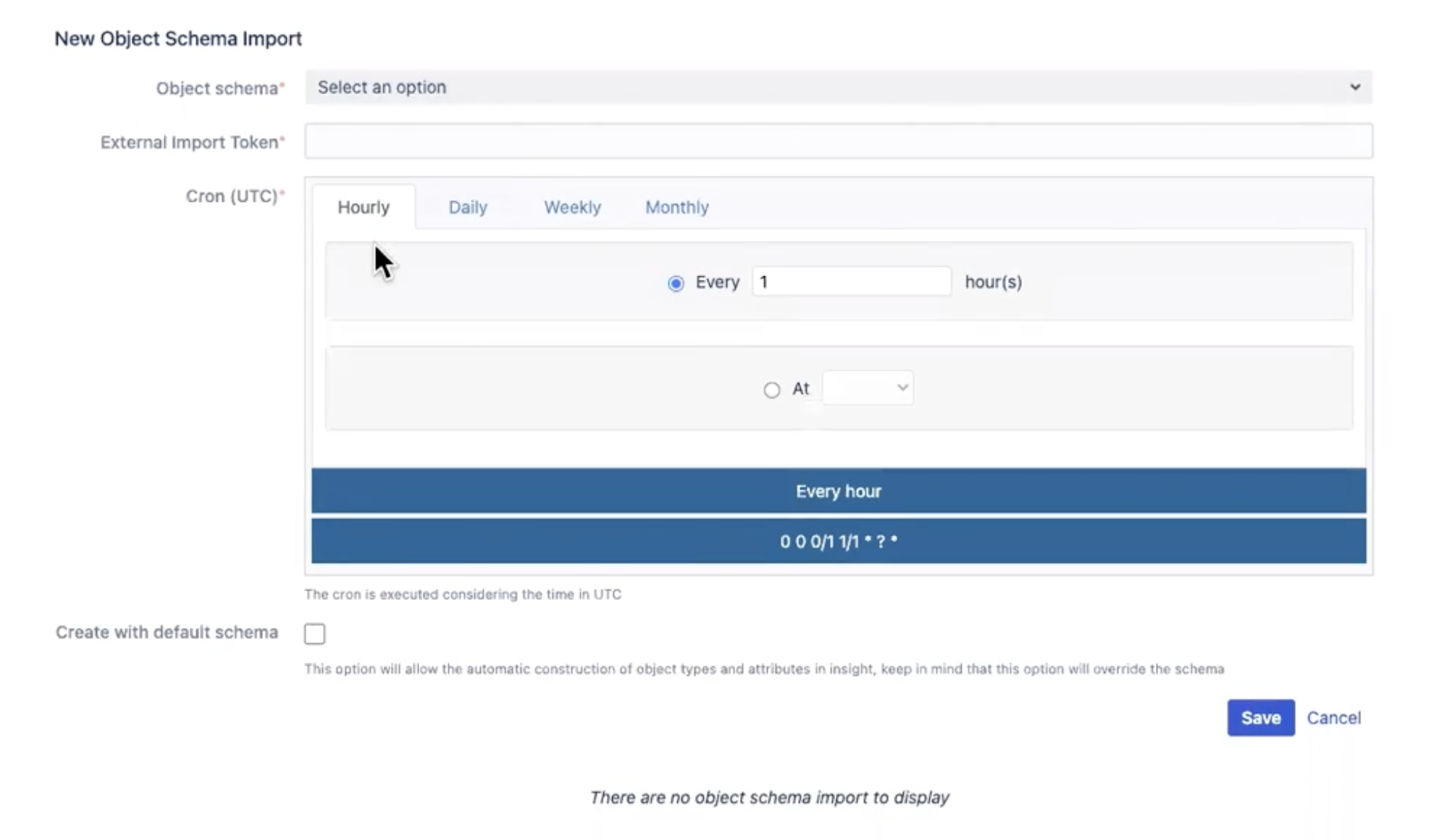Select the At radio button
The height and width of the screenshot is (840, 1442).
(x=771, y=390)
